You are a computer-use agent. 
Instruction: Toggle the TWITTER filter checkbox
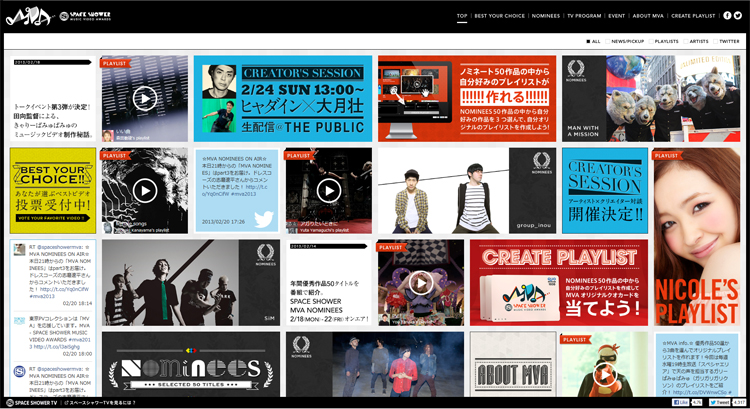tap(715, 42)
